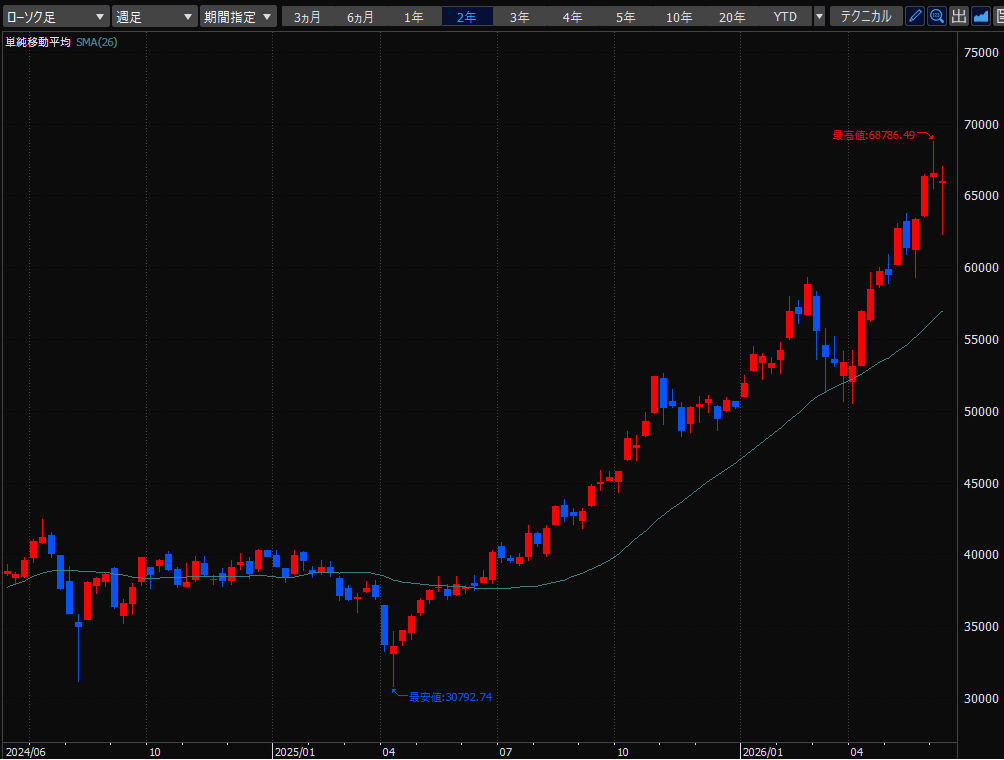Click the 最安値:30792.74 annotation
This screenshot has height=760, width=1004.
coord(451,697)
